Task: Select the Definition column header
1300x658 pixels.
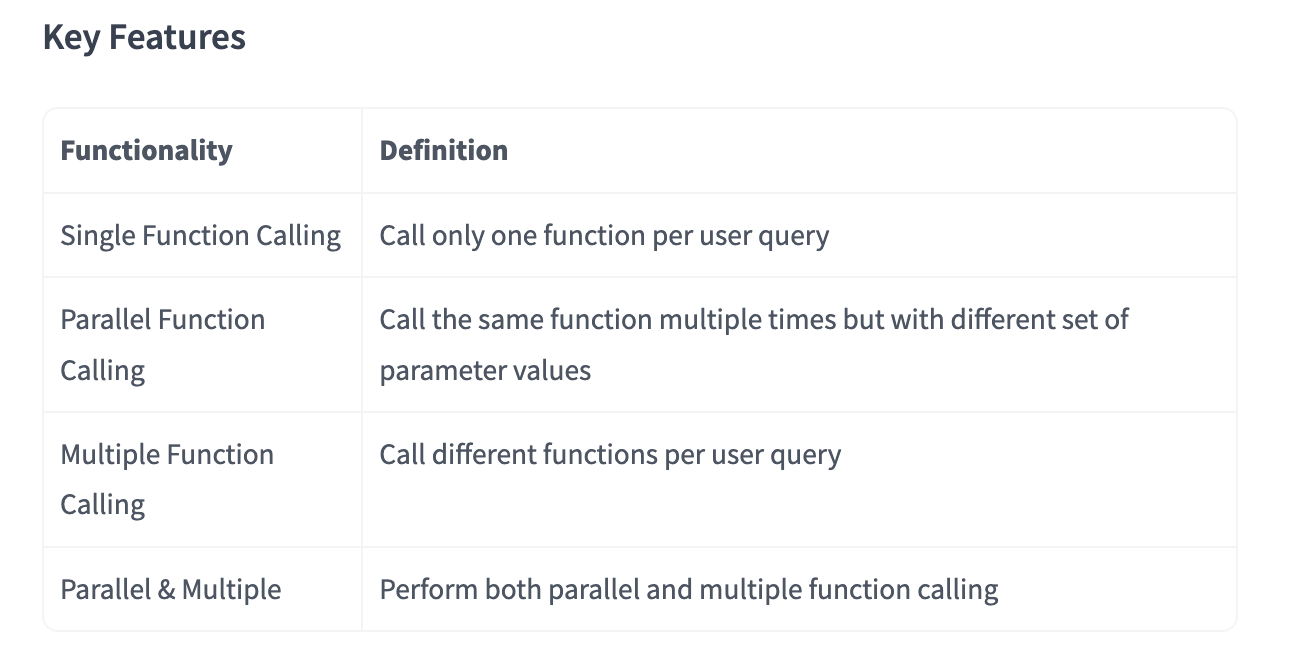Action: [443, 151]
